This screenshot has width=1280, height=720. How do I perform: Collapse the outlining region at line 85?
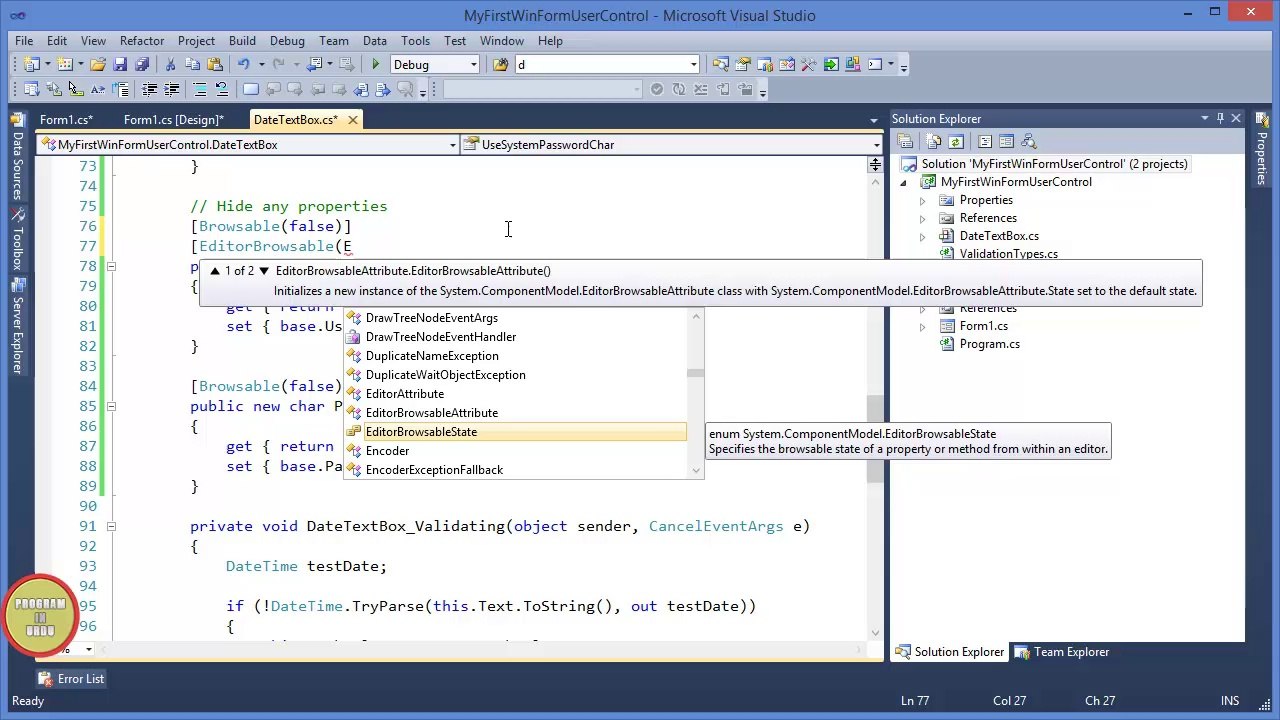click(x=111, y=406)
